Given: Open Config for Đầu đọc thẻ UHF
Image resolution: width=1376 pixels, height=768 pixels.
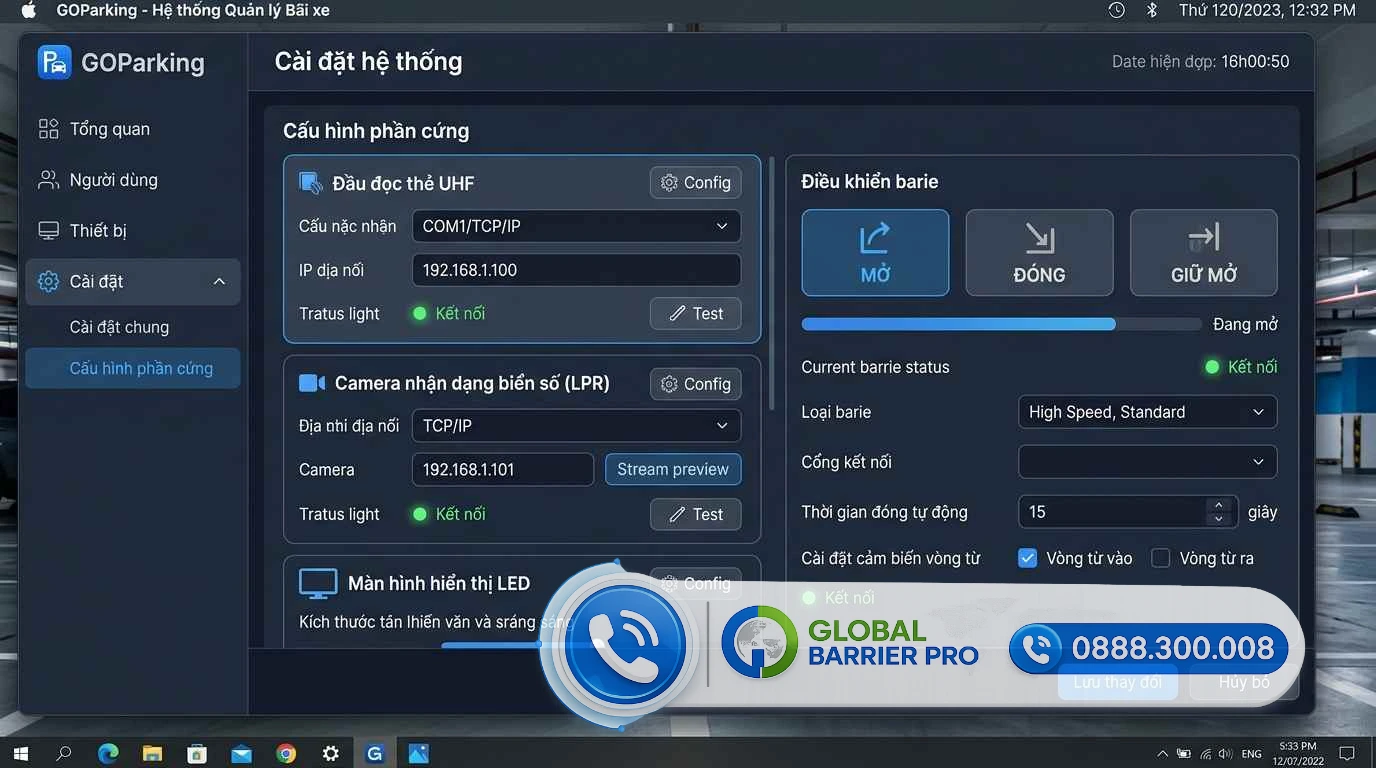Looking at the screenshot, I should [695, 183].
